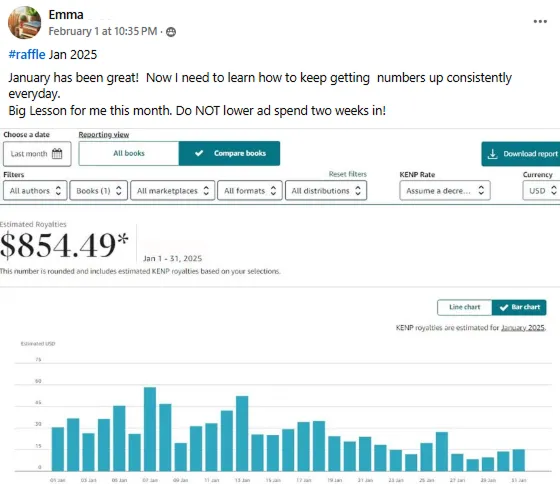Click the #raffle hashtag link

coord(27,55)
